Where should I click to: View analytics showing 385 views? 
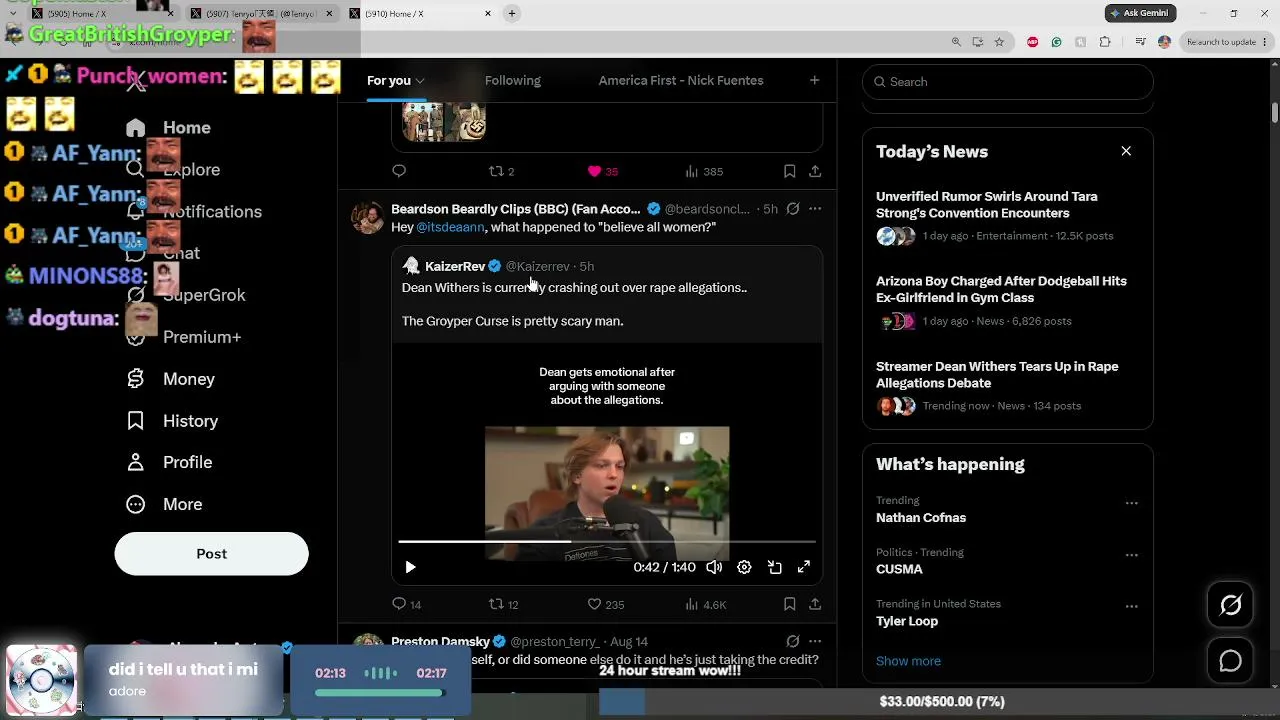[704, 171]
